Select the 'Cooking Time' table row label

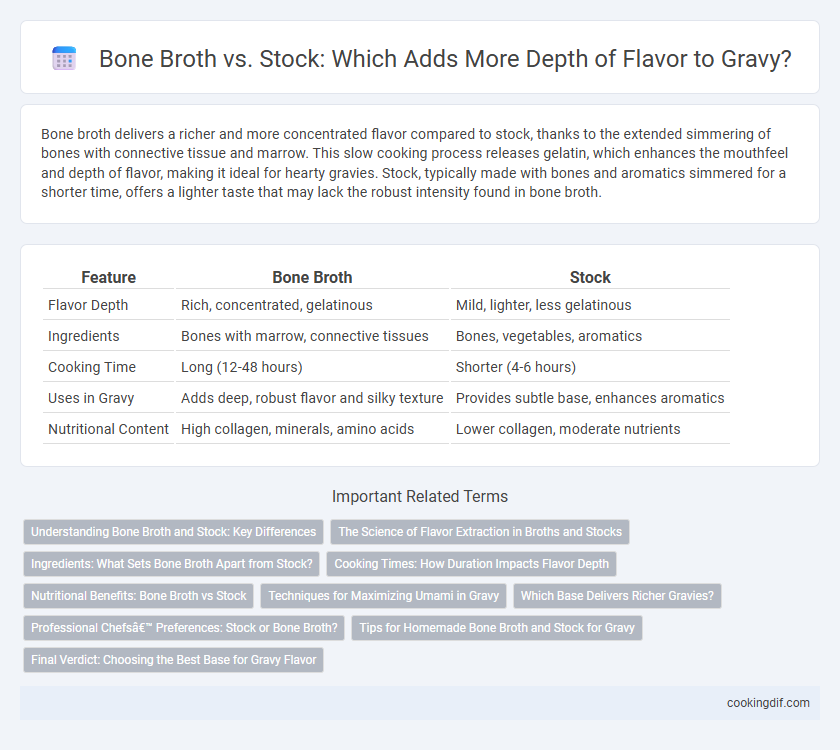(x=92, y=367)
